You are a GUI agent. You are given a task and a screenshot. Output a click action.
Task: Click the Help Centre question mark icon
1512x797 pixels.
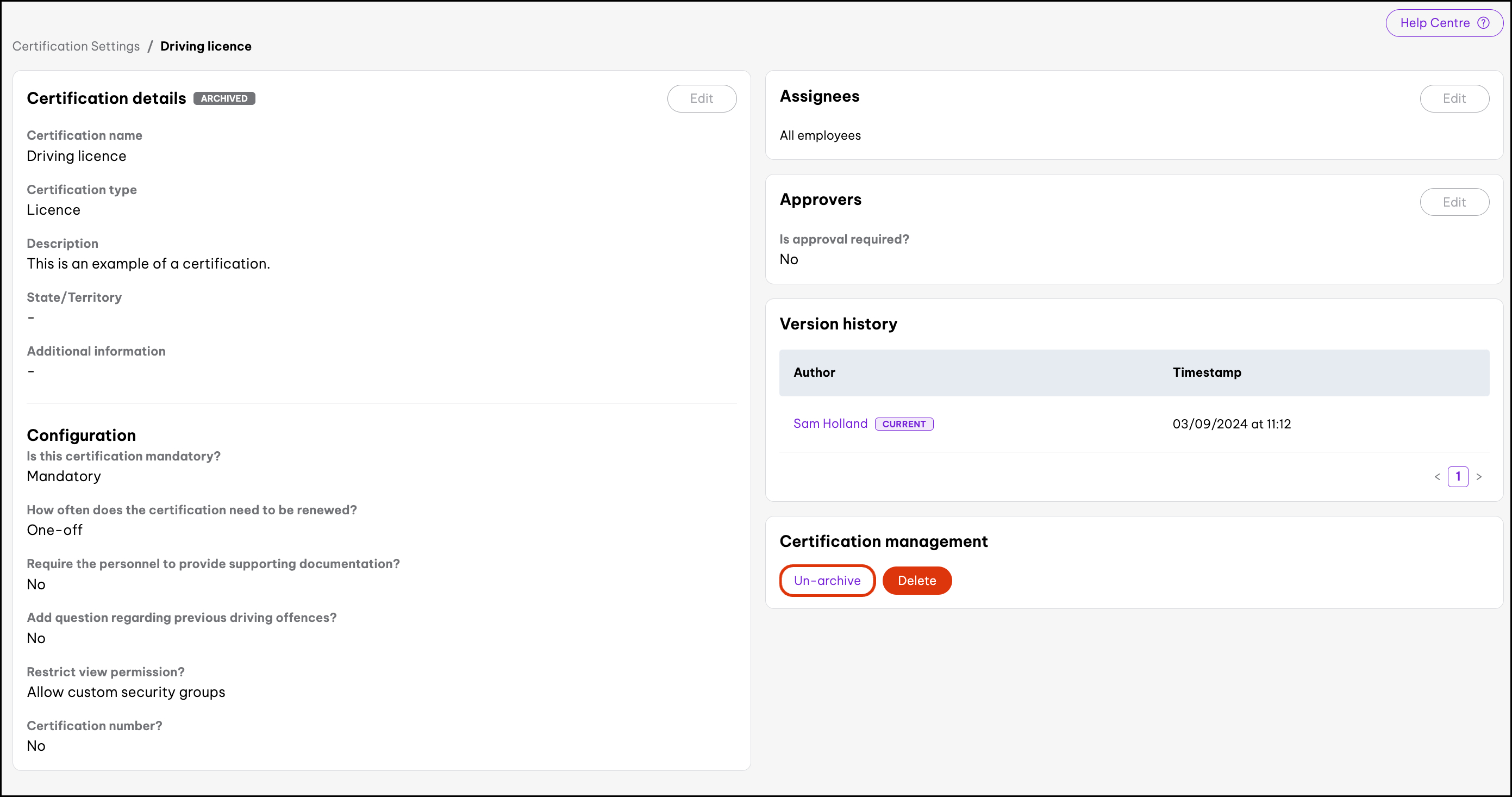(x=1483, y=23)
